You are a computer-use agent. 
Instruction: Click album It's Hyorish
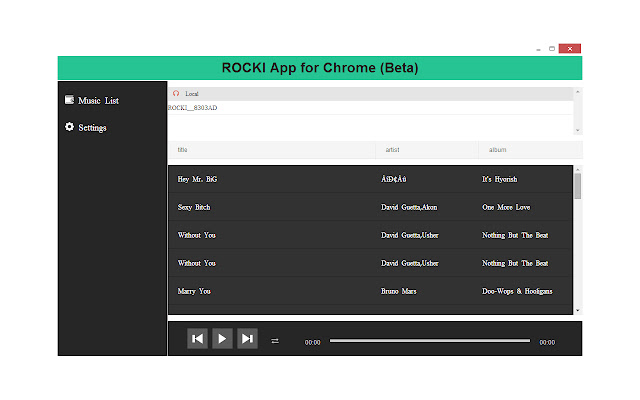[500, 179]
